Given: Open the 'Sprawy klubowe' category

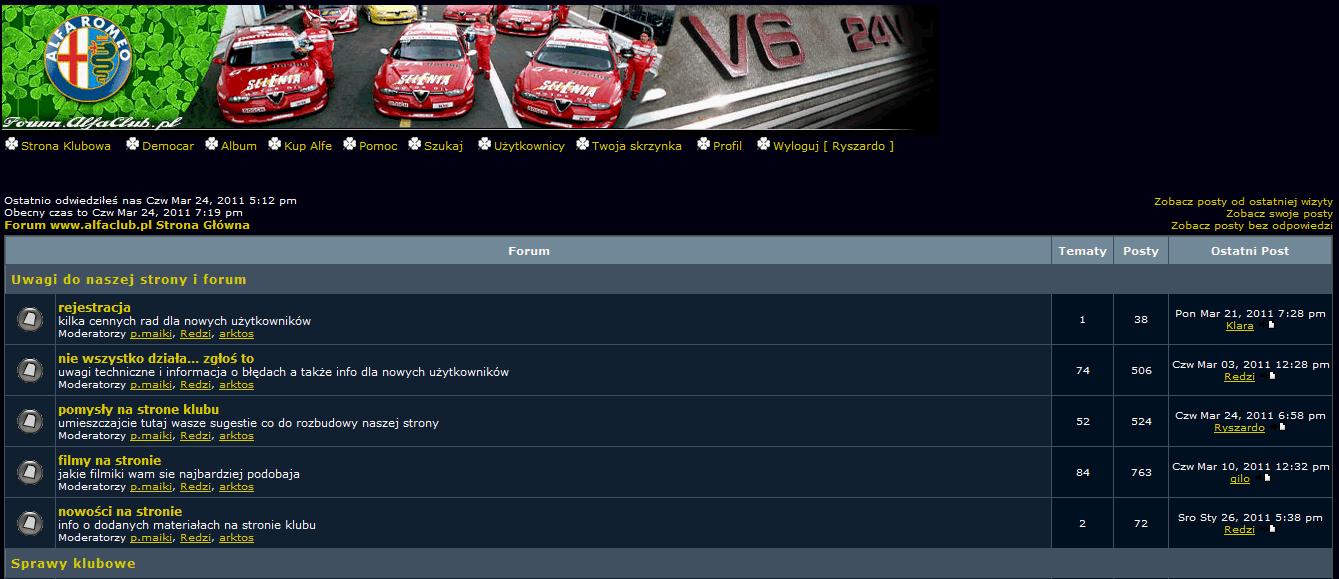Looking at the screenshot, I should tap(73, 564).
